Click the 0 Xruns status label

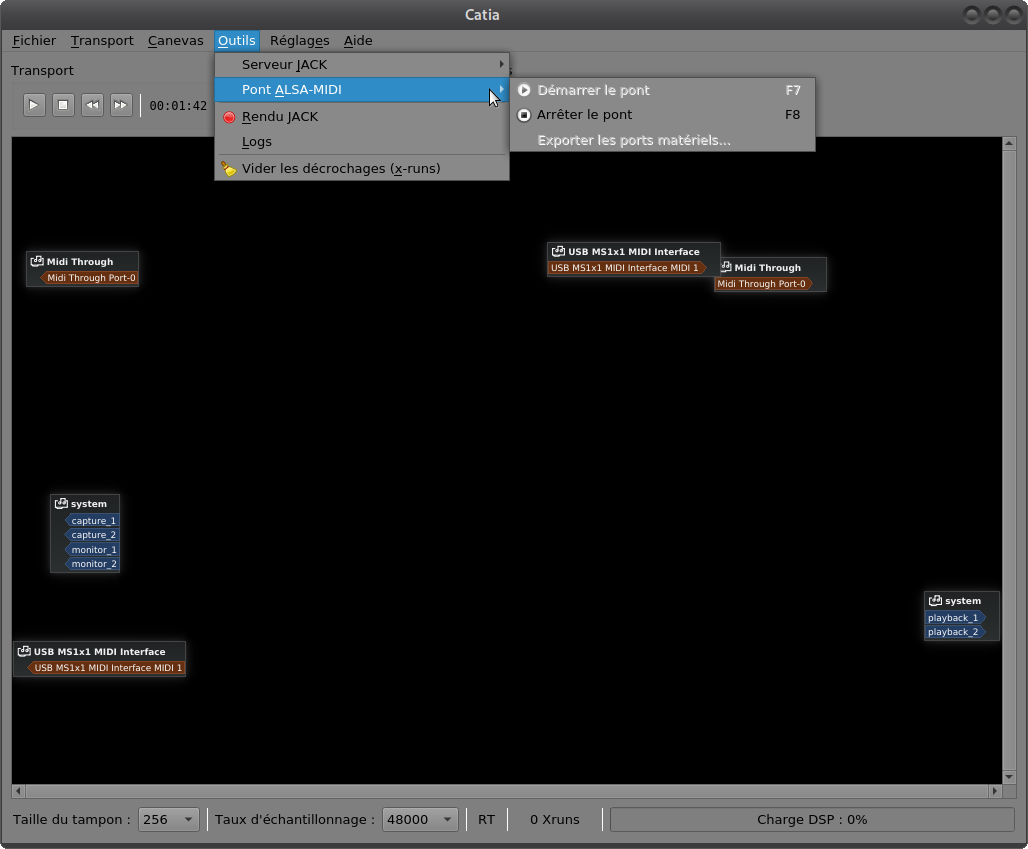[x=555, y=819]
